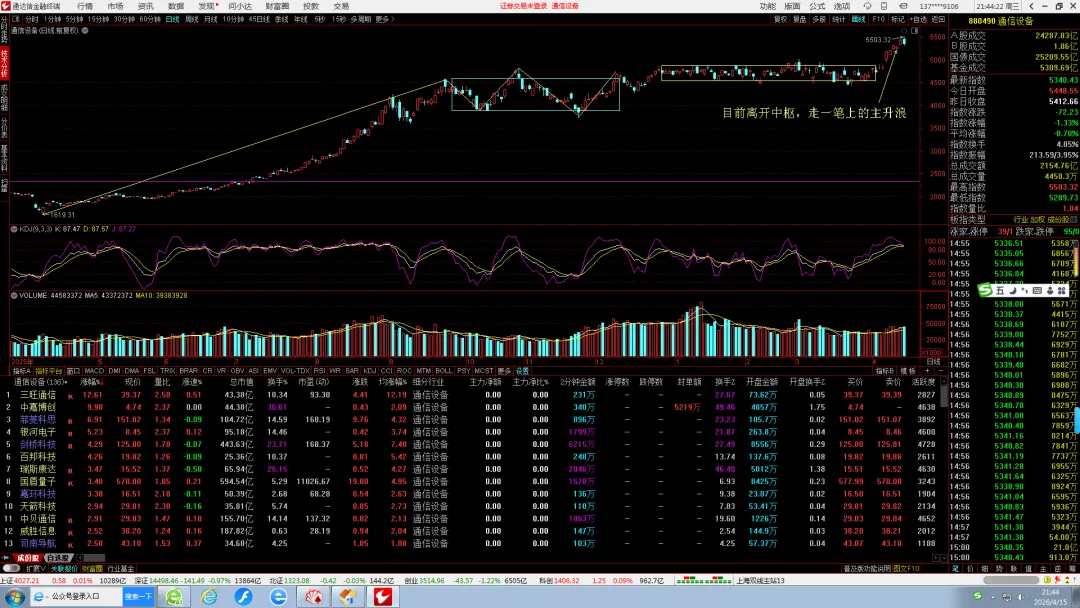Image resolution: width=1080 pixels, height=608 pixels.
Task: Switch to the 周线 weekly period
Action: [x=191, y=19]
